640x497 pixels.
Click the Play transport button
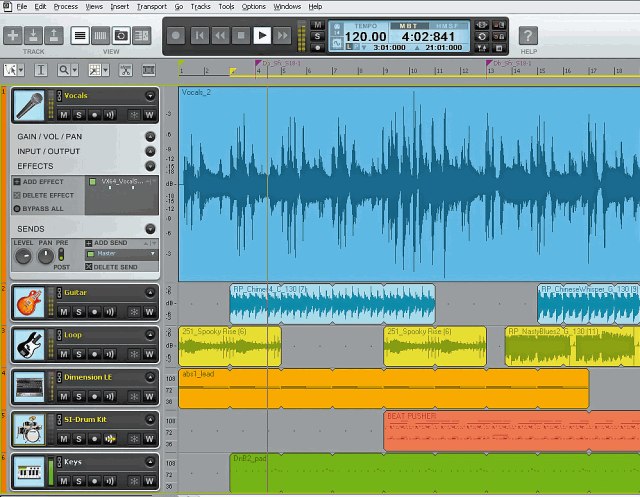[x=262, y=36]
